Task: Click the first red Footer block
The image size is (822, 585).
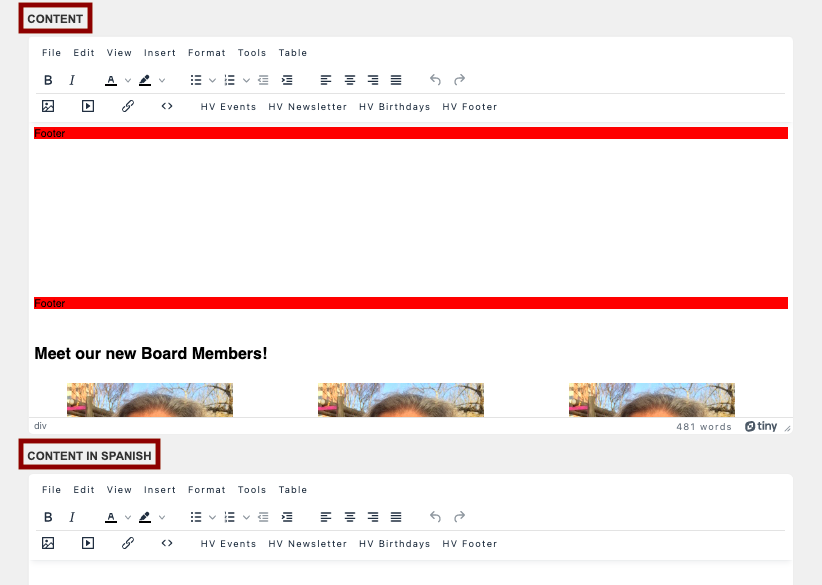Action: pos(411,133)
